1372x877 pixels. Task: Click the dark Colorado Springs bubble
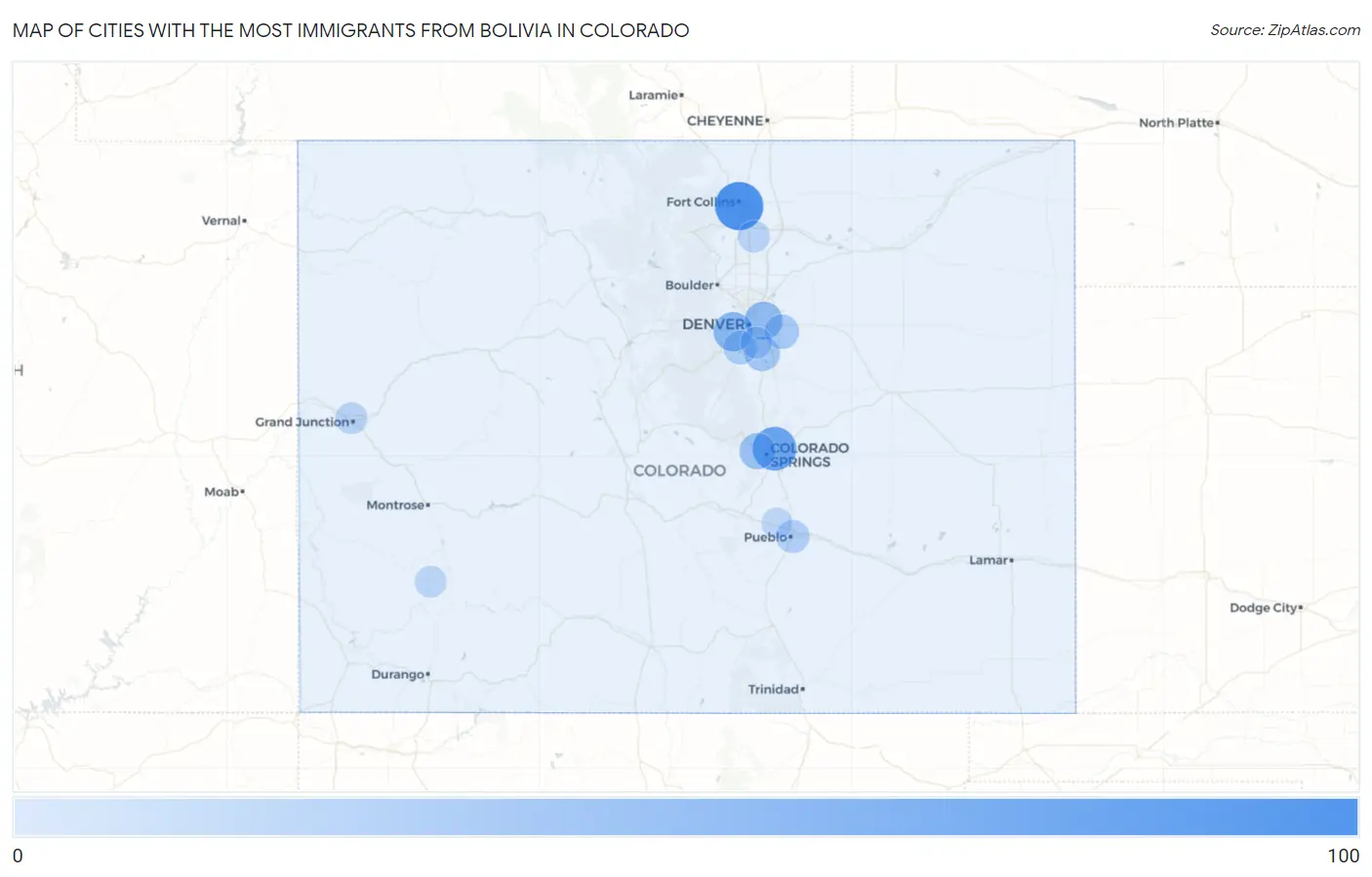(774, 448)
